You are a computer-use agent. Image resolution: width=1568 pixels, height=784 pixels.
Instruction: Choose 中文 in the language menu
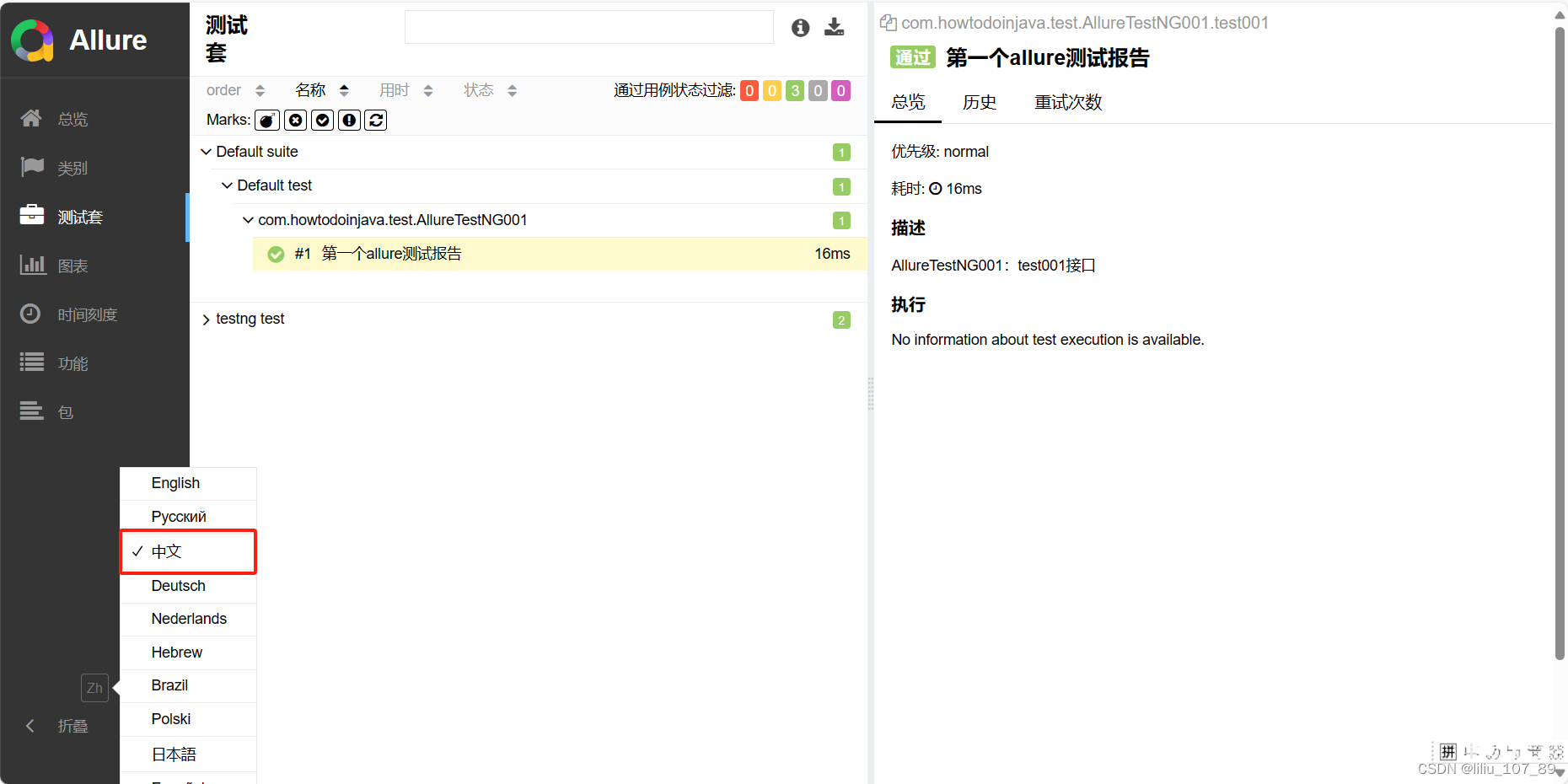point(188,551)
